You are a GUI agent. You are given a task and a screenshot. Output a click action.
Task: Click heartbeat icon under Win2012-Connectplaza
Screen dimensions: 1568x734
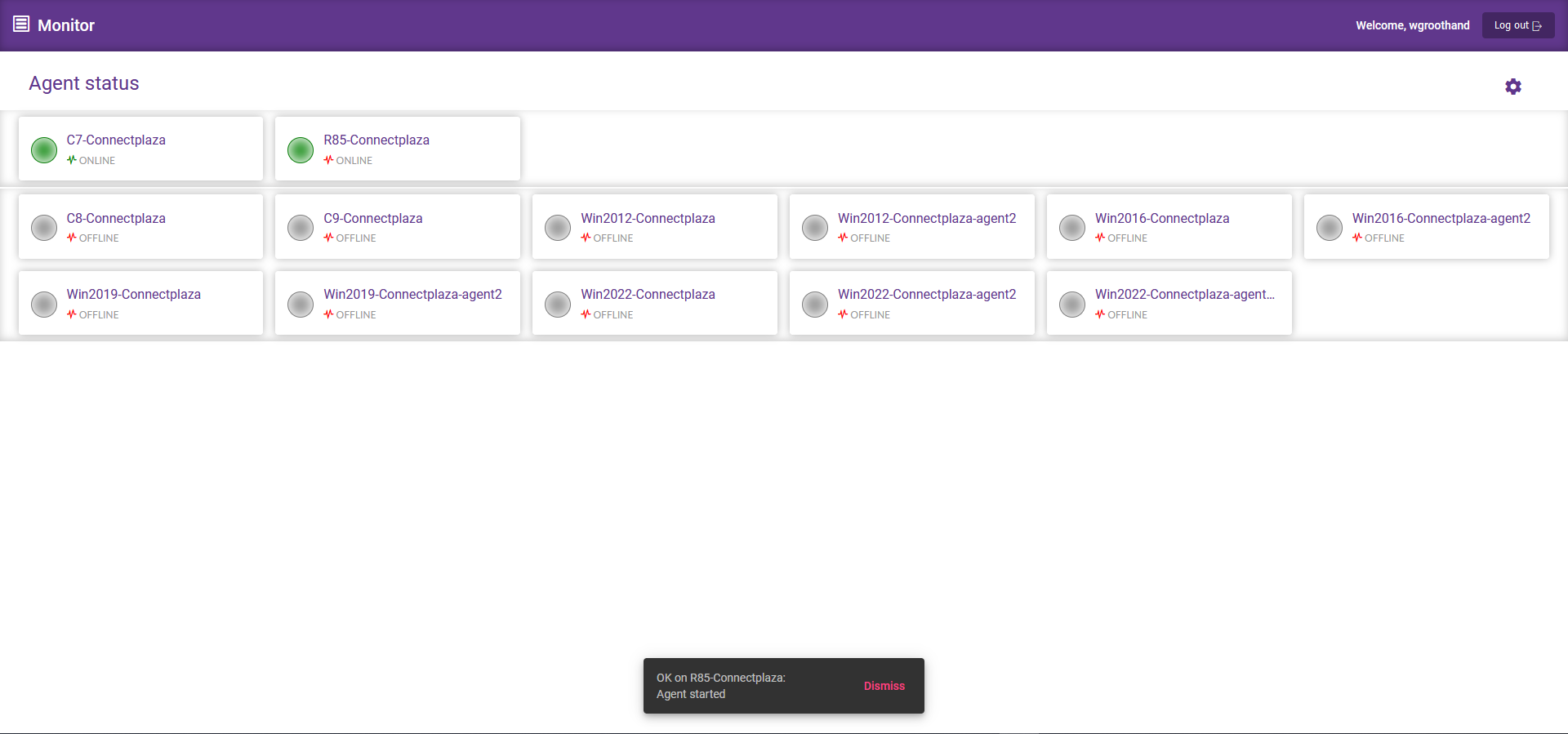(x=586, y=238)
